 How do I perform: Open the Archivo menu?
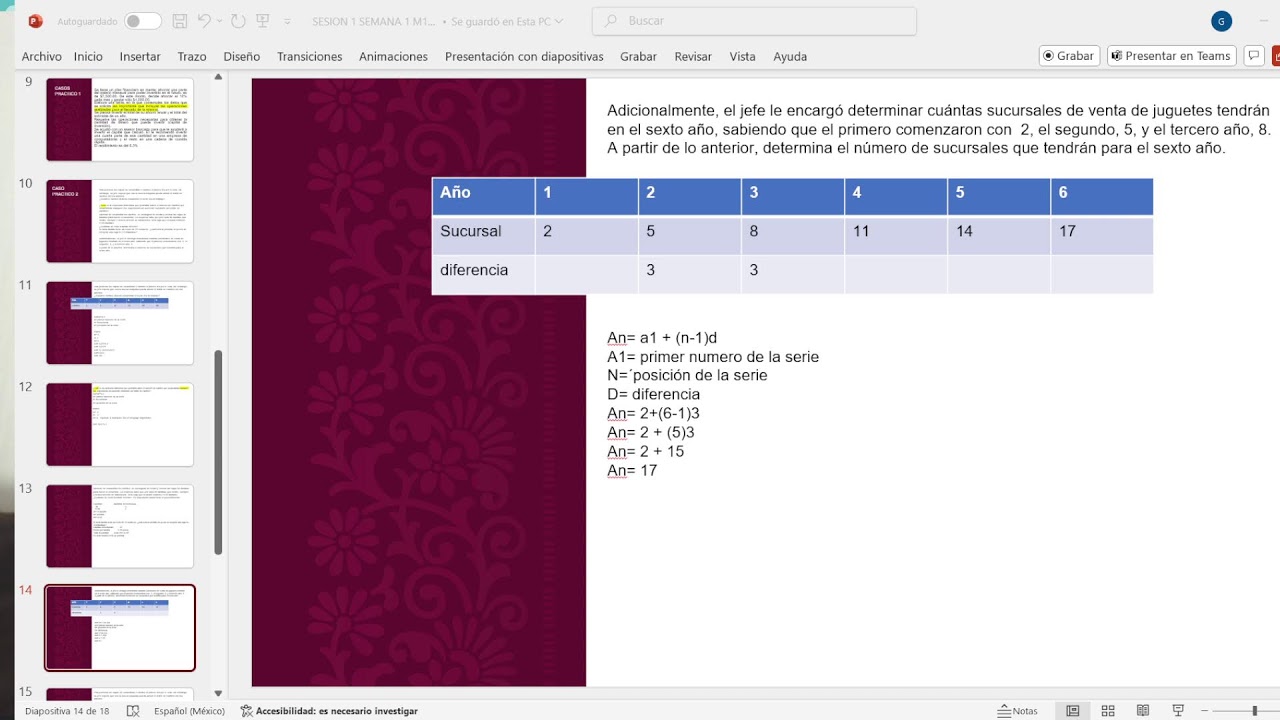42,57
